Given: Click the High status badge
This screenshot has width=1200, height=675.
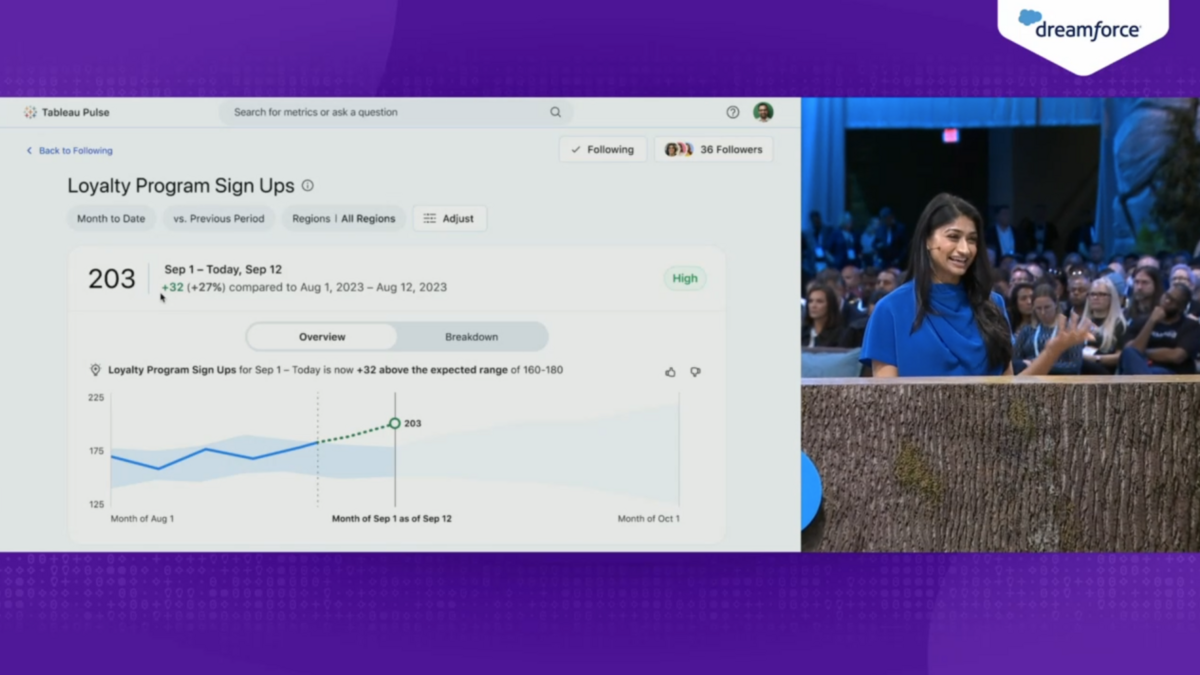Looking at the screenshot, I should pos(685,279).
